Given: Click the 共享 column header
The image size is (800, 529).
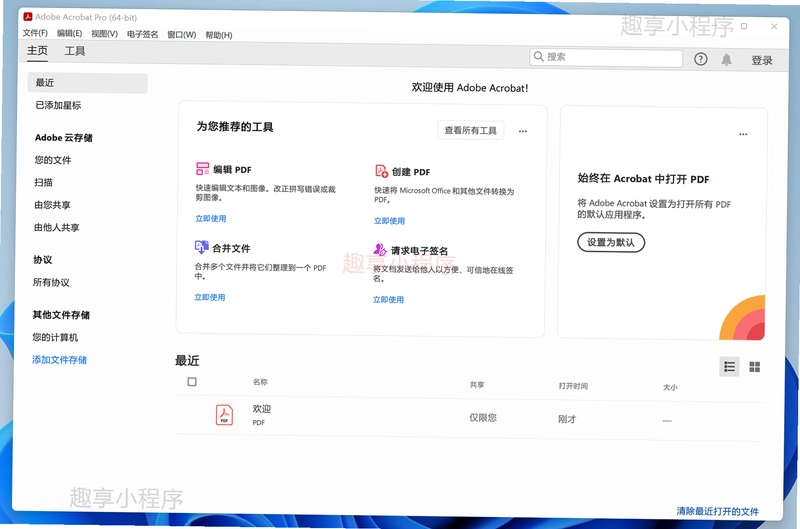Looking at the screenshot, I should [477, 385].
